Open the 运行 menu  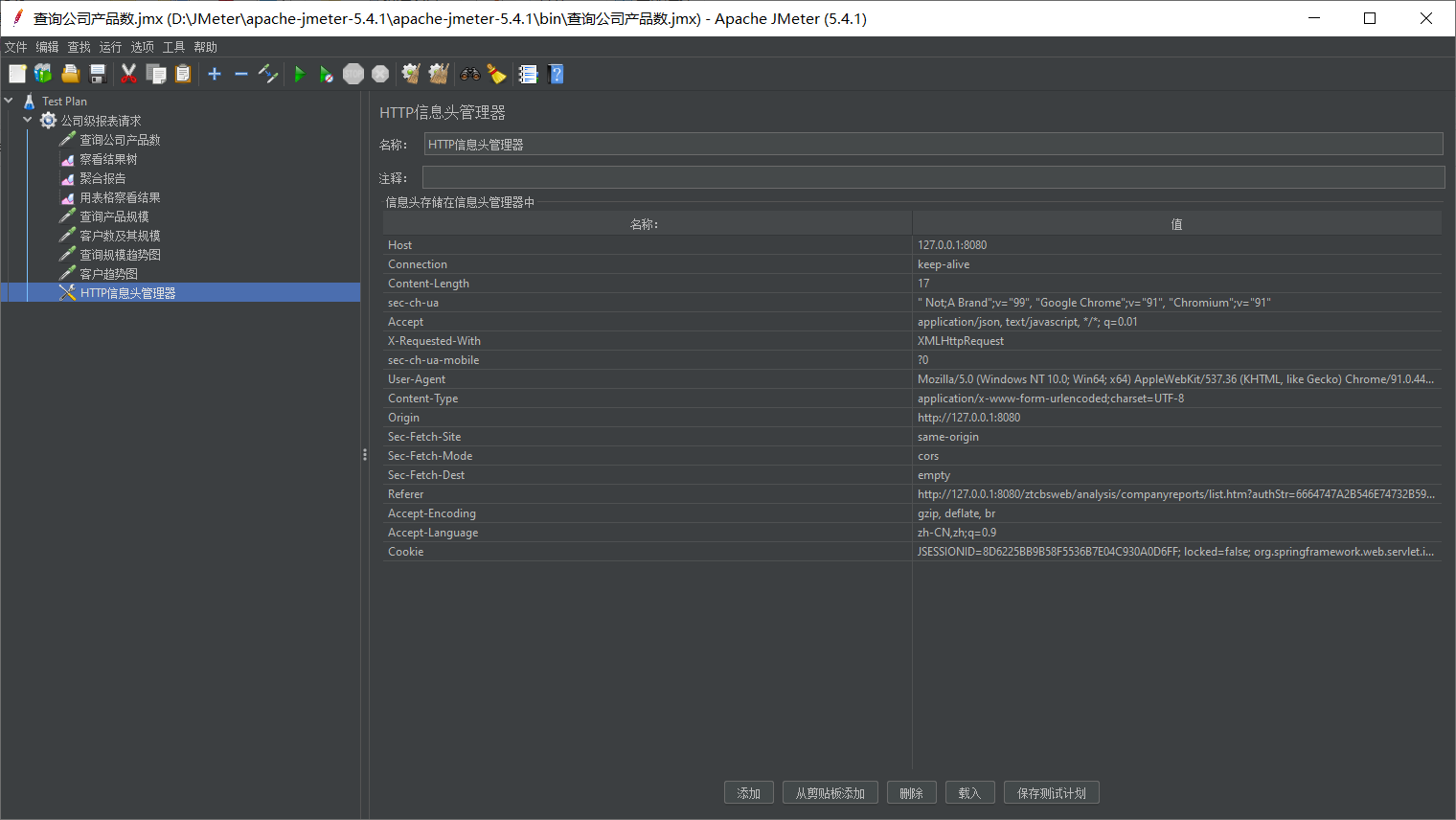[x=110, y=47]
